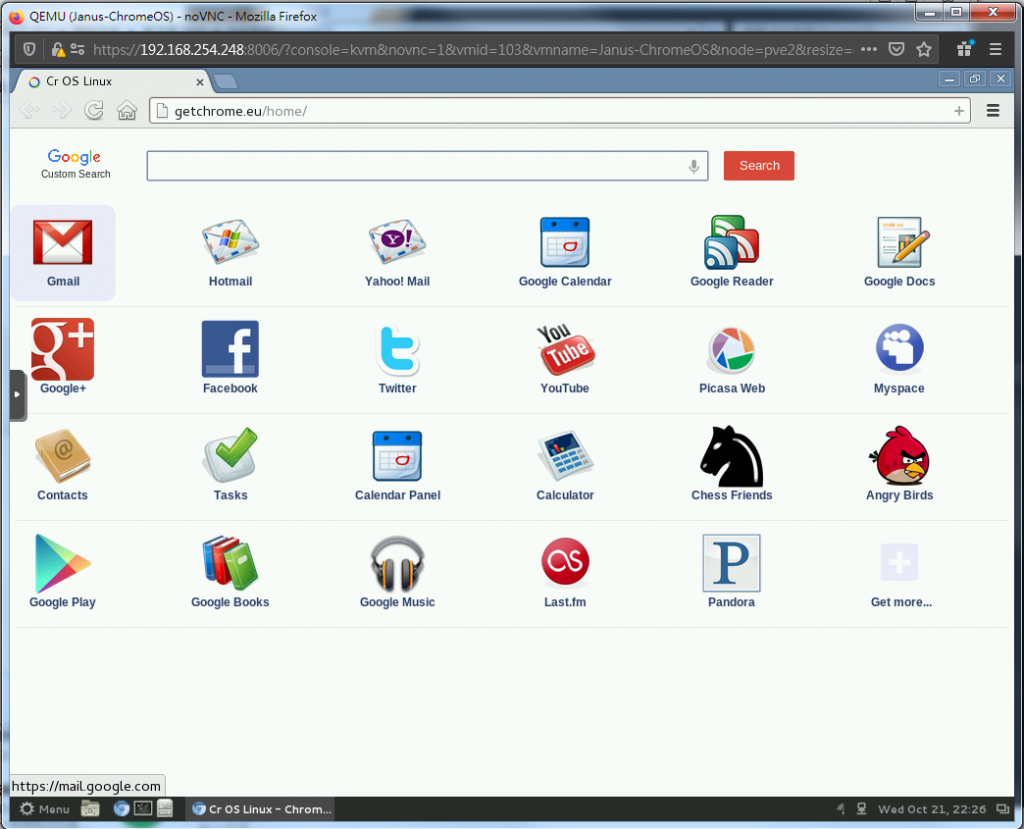Launch Chromium from the taskbar launcher
1024x829 pixels.
121,809
